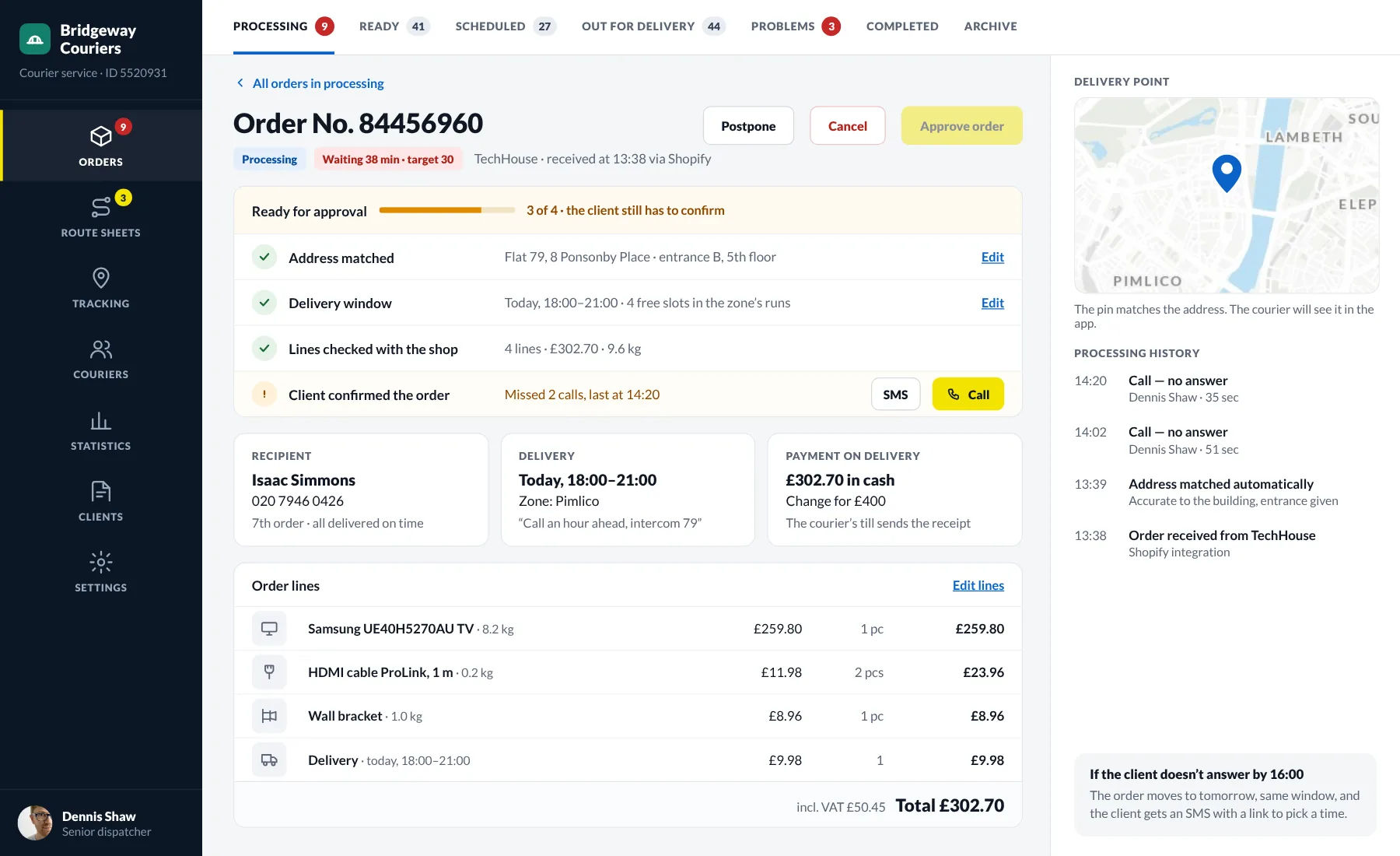Click the warning icon beside Client confirmed
This screenshot has width=1400, height=856.
[x=264, y=395]
